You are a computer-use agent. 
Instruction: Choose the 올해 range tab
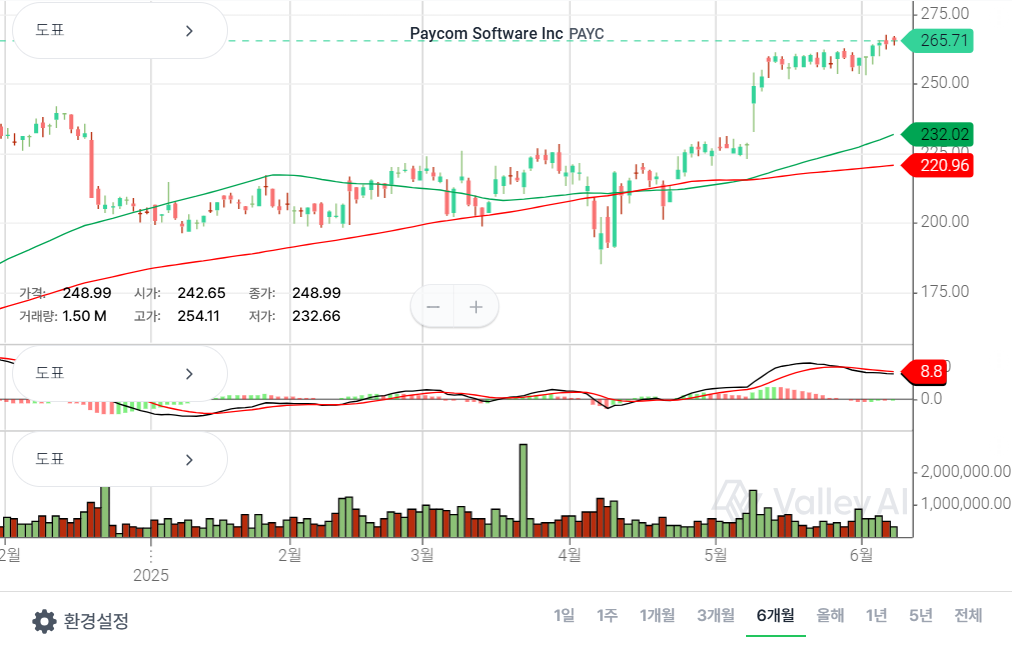[830, 615]
